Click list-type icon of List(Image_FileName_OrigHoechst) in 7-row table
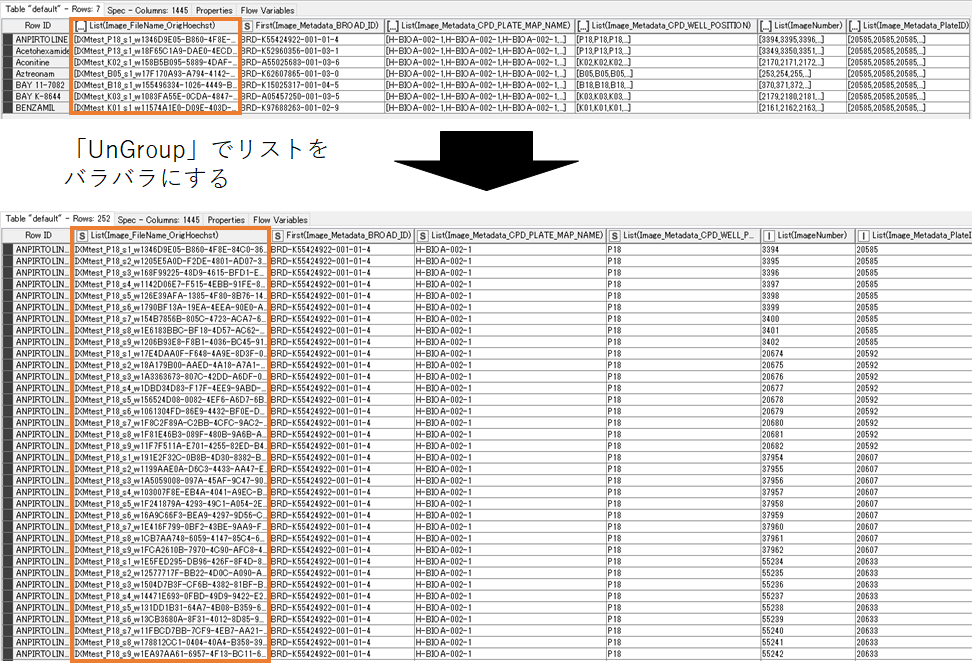This screenshot has height=663, width=972. (81, 26)
